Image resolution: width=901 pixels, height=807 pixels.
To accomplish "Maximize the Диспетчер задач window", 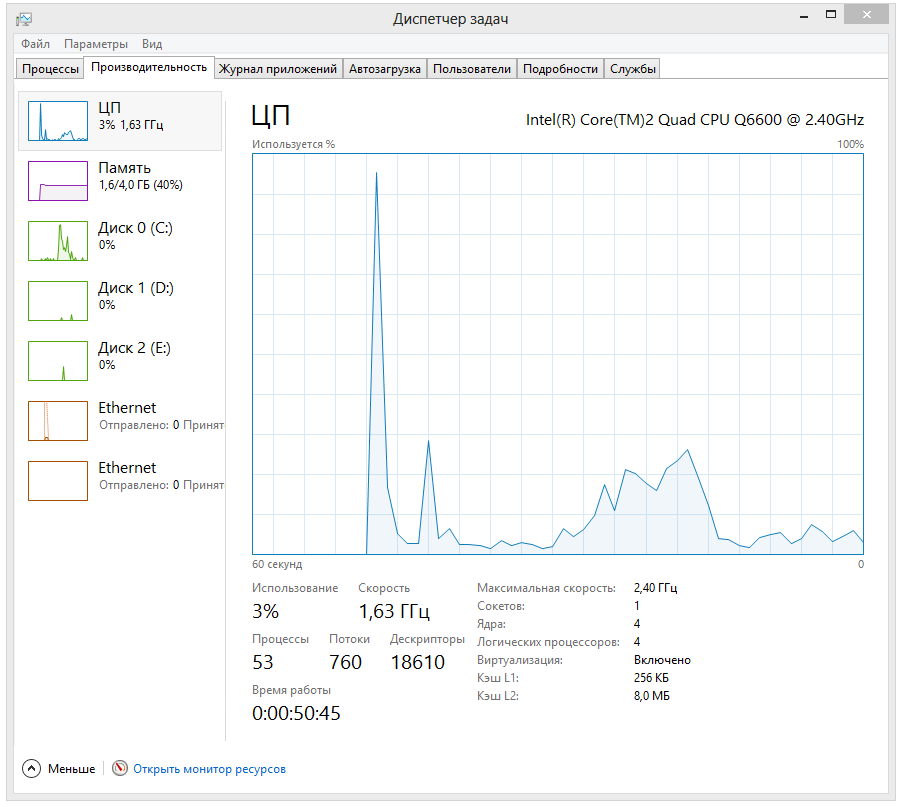I will [x=831, y=15].
